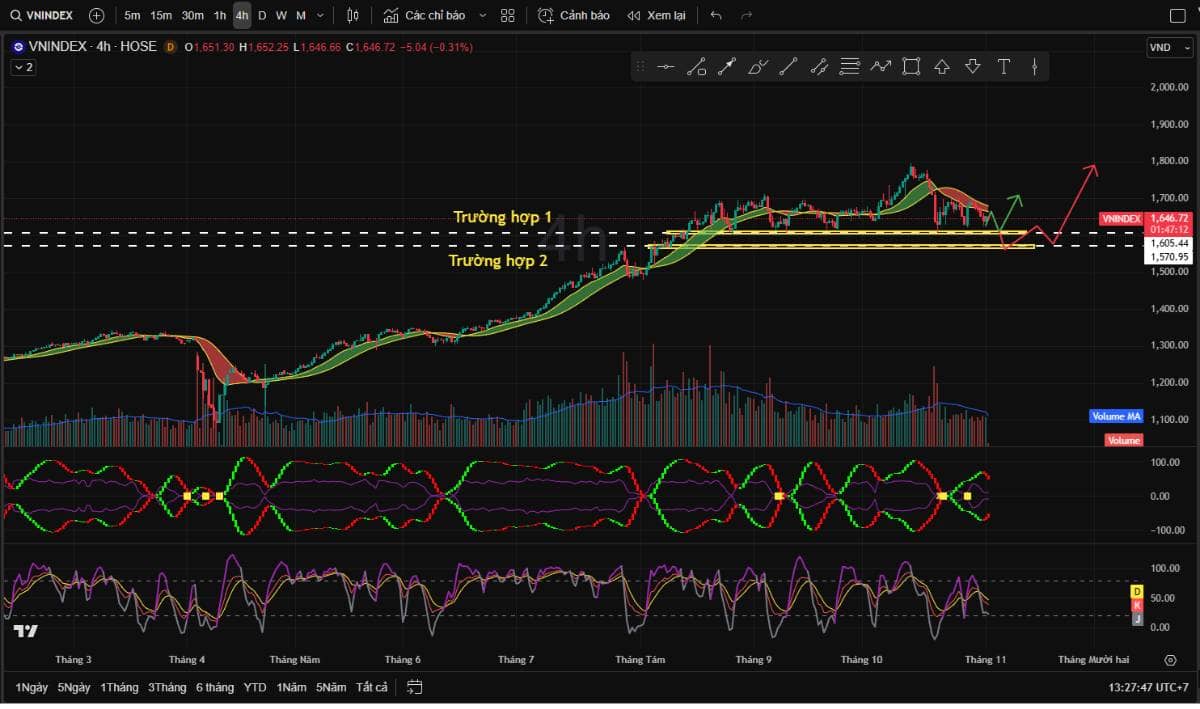
Task: Create alert with Cảnh báo button
Action: (x=574, y=15)
